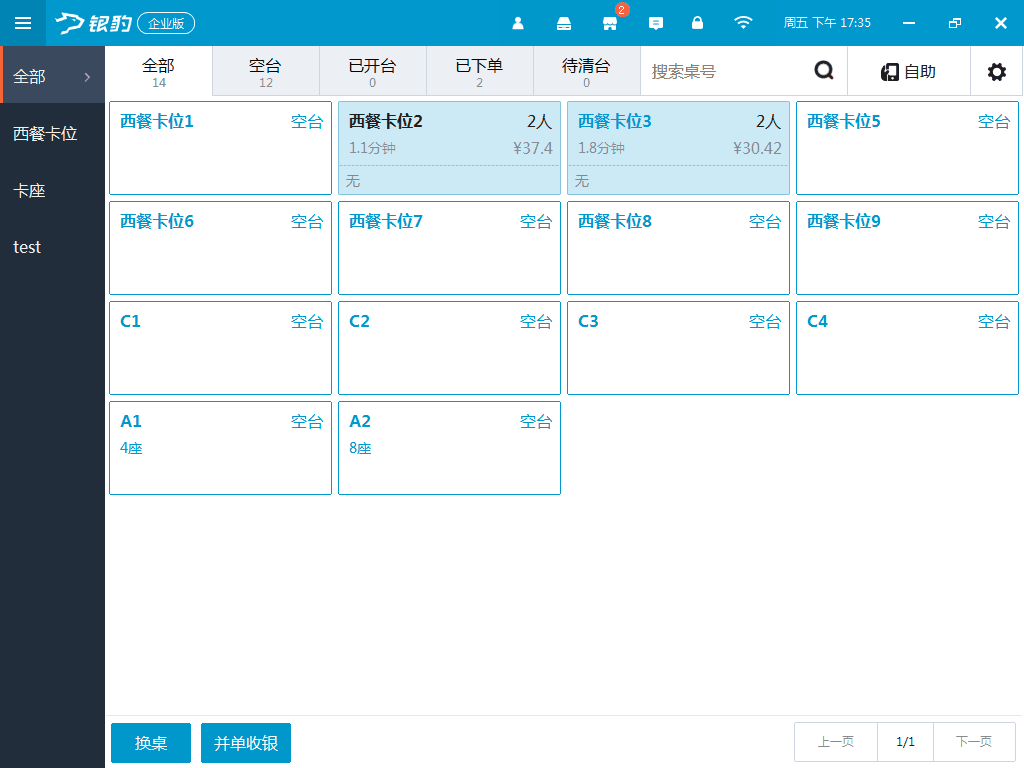
Task: Open the store notifications icon with badge
Action: tap(610, 24)
